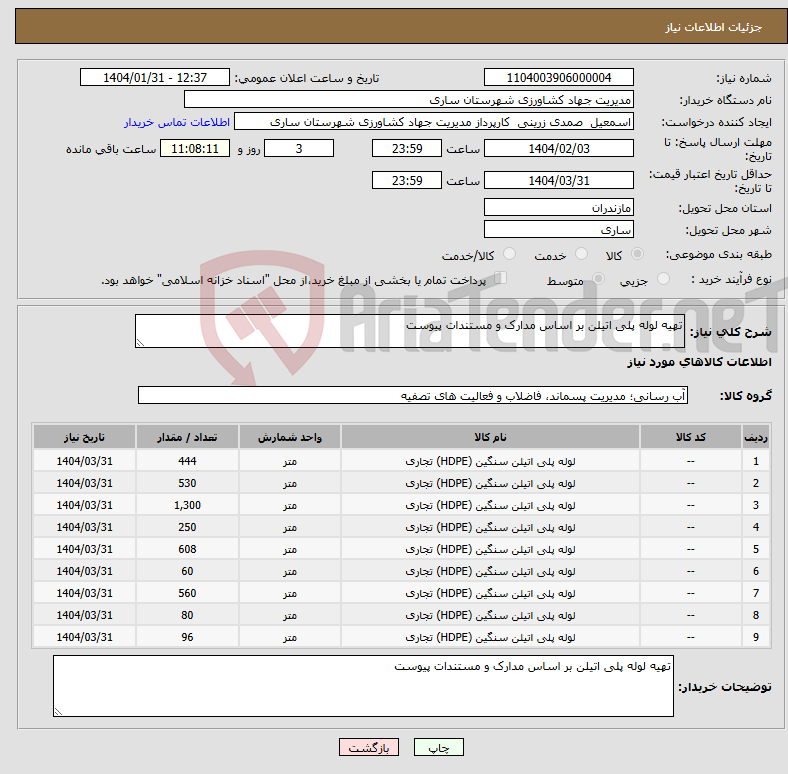Screen dimensions: 788x774
Task: Select the کالا/خدمت radio option
Action: tap(510, 254)
